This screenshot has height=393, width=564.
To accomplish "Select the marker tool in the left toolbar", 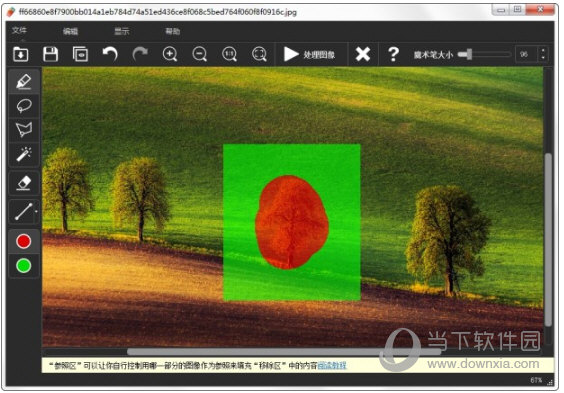I will click(24, 81).
